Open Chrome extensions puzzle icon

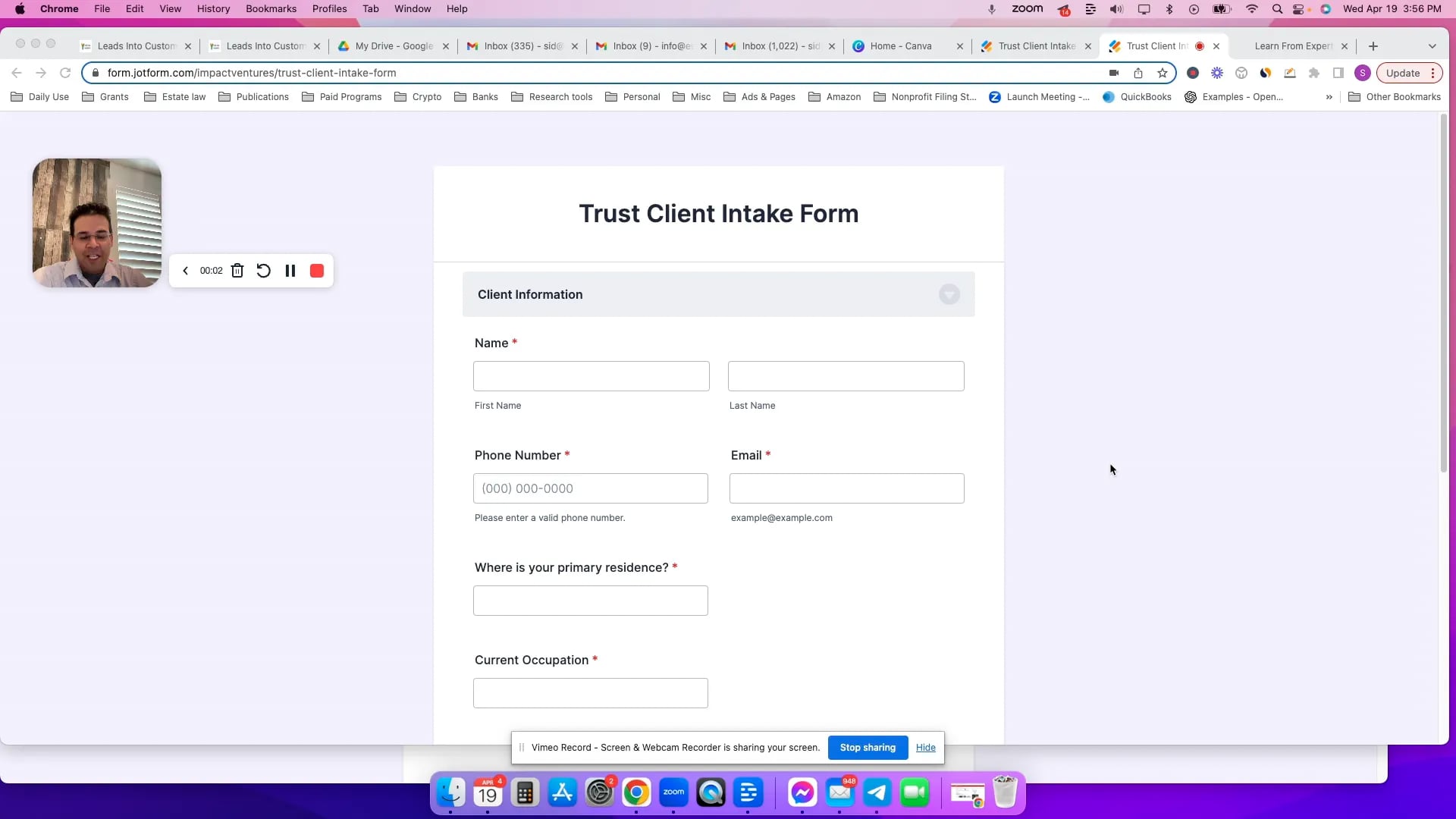[1314, 73]
